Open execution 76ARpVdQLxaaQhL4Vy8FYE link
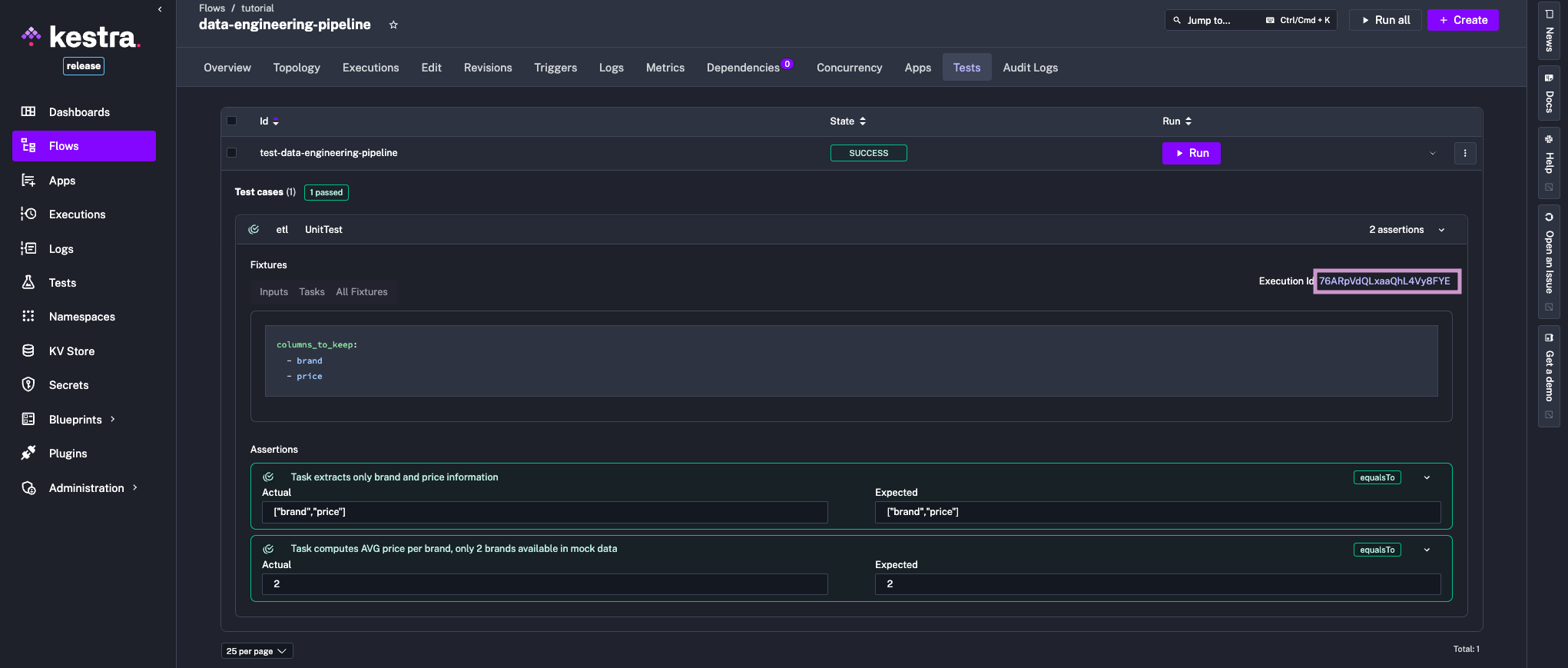Viewport: 1568px width, 668px height. 1384,281
